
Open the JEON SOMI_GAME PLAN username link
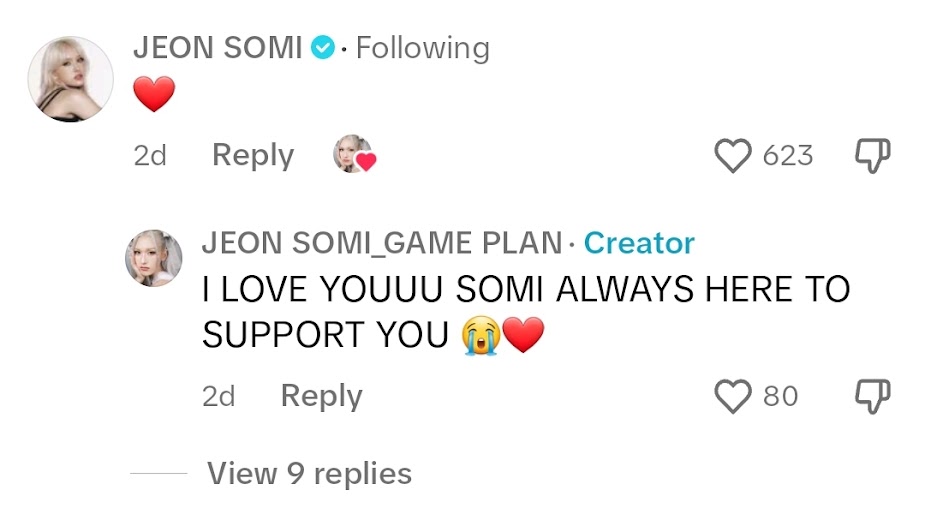click(x=381, y=243)
